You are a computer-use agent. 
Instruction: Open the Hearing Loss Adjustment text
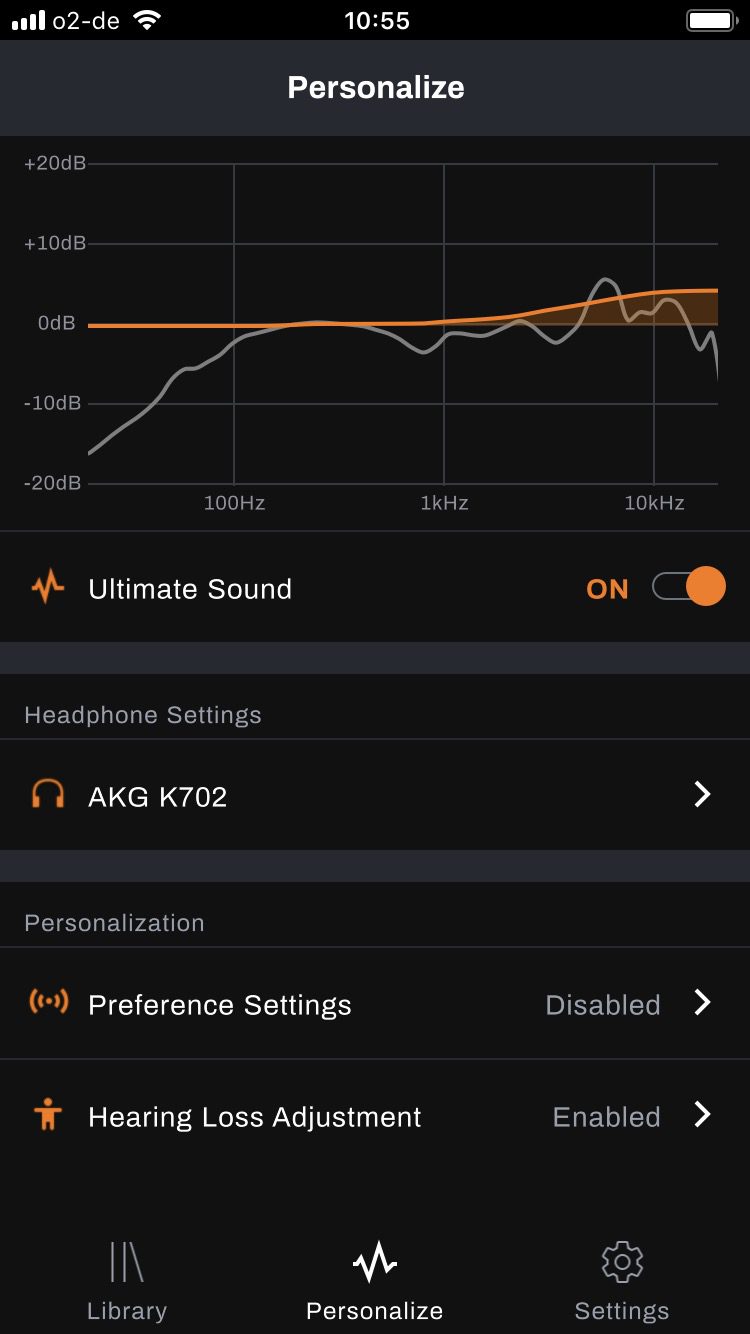coord(254,1117)
